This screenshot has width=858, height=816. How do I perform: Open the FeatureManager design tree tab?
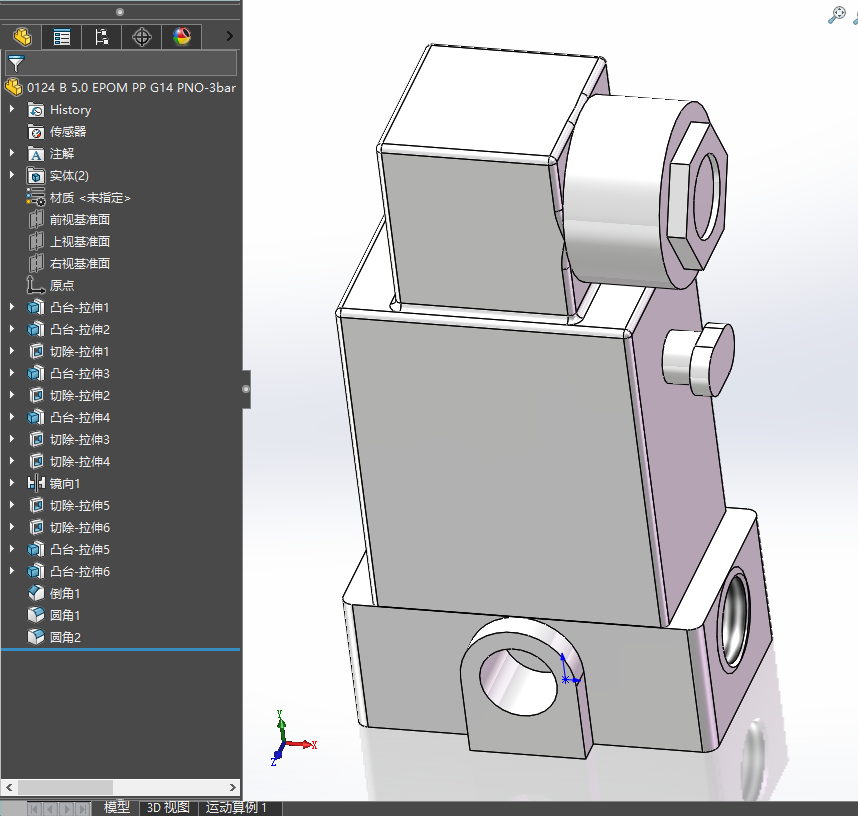click(x=22, y=37)
